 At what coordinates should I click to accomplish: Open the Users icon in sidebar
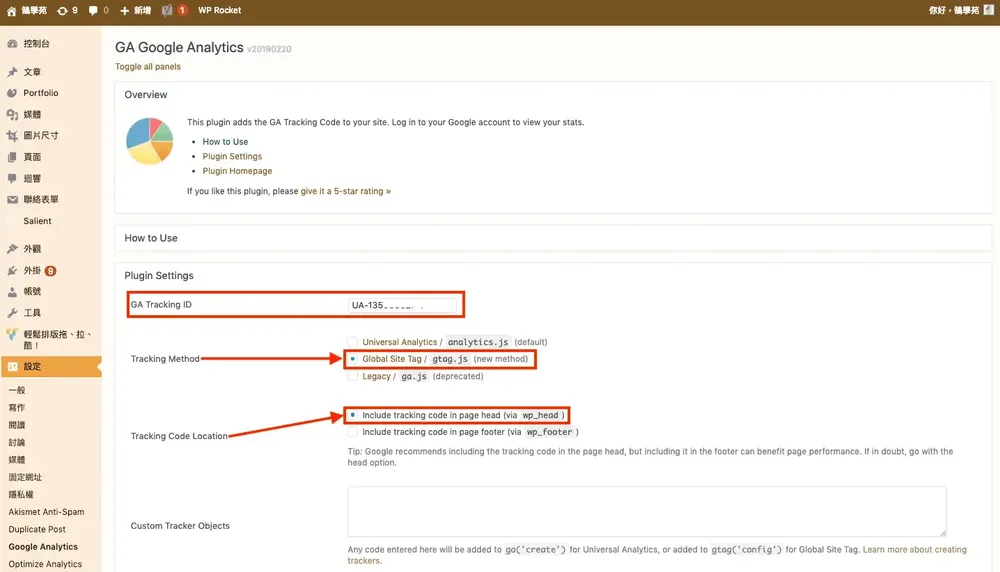(12, 292)
